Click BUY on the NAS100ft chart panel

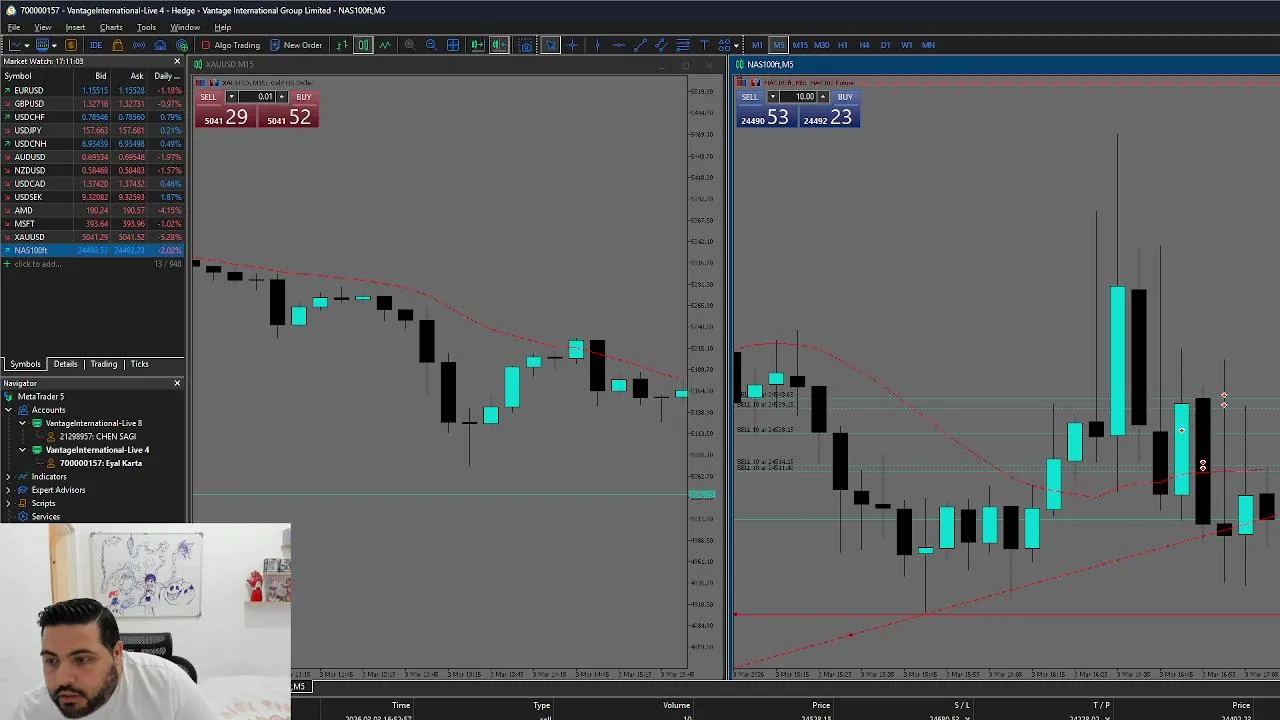tap(845, 97)
